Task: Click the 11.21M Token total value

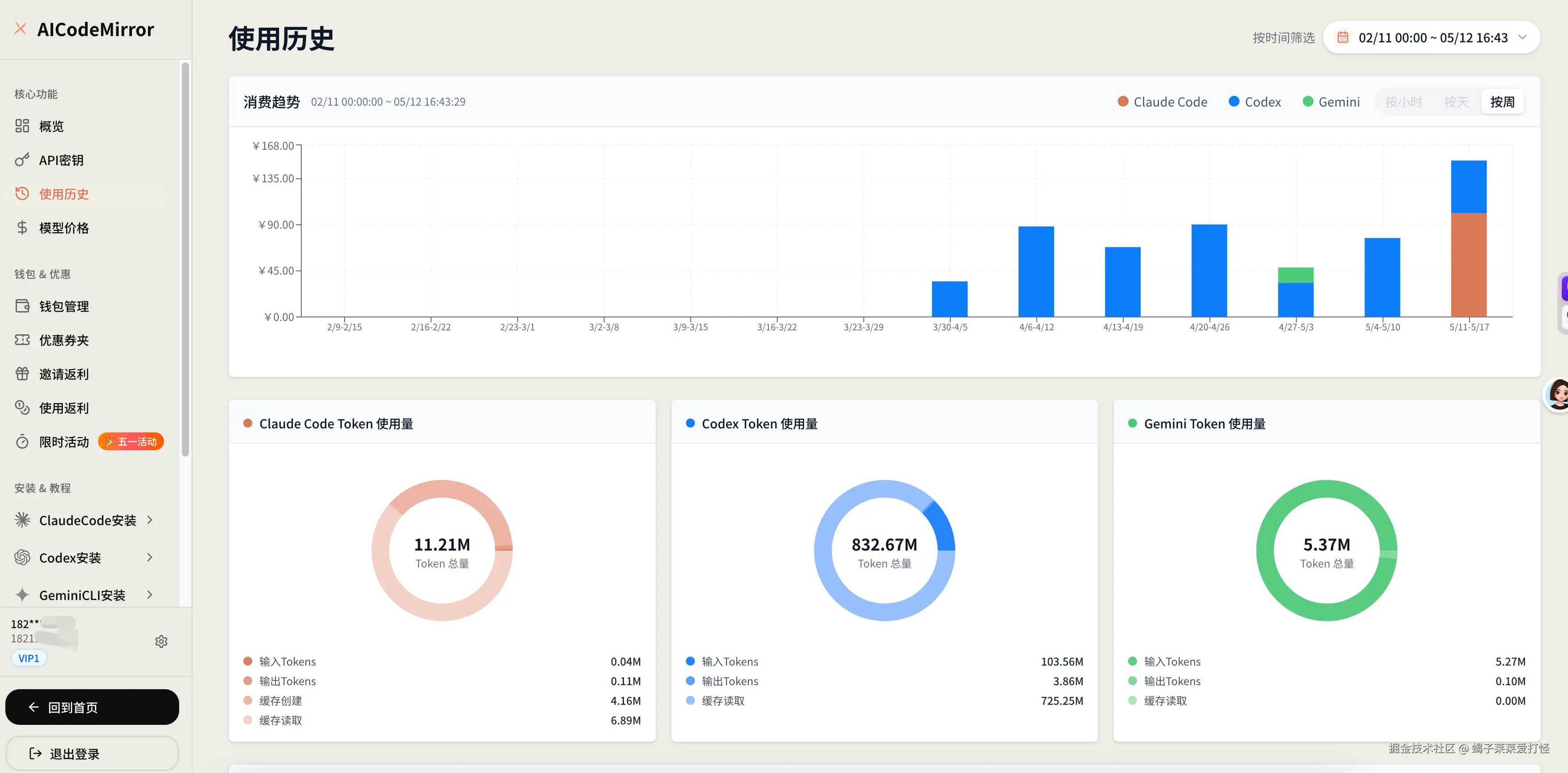Action: tap(442, 544)
